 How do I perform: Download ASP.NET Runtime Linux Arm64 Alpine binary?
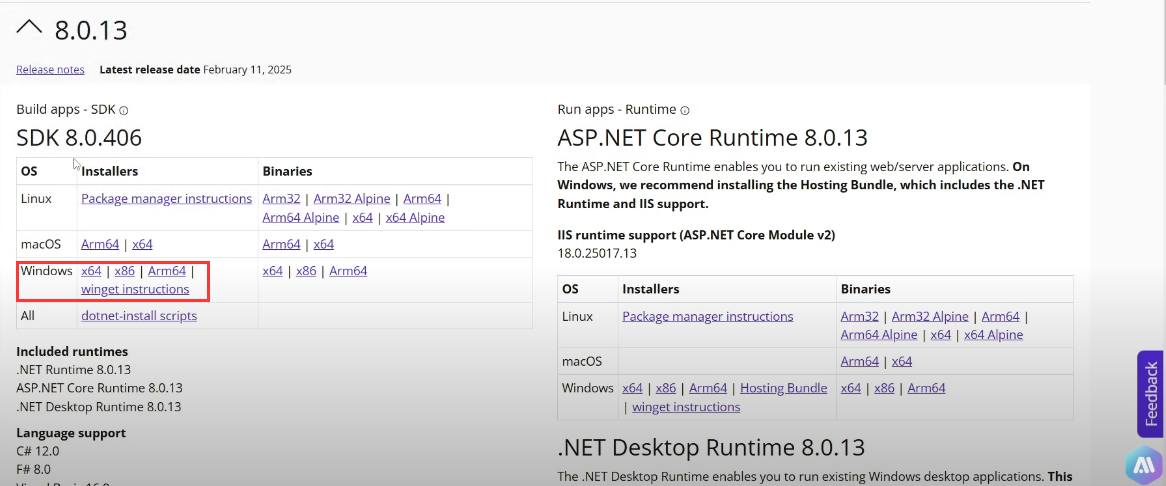(x=879, y=335)
